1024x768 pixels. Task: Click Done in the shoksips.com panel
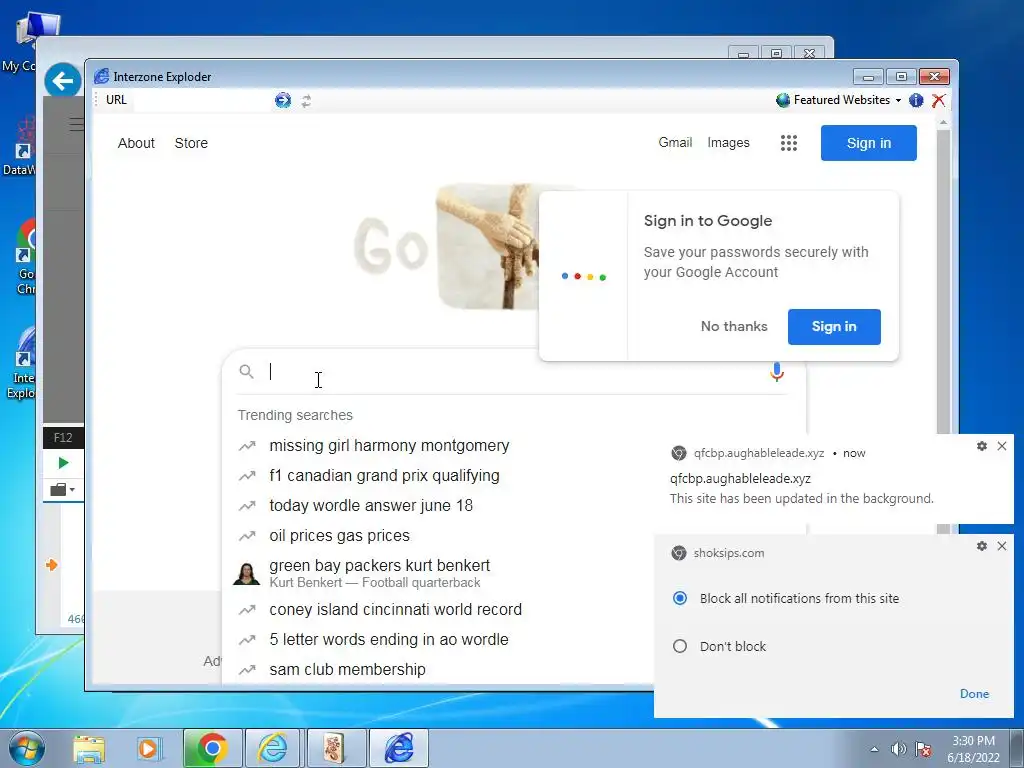974,694
